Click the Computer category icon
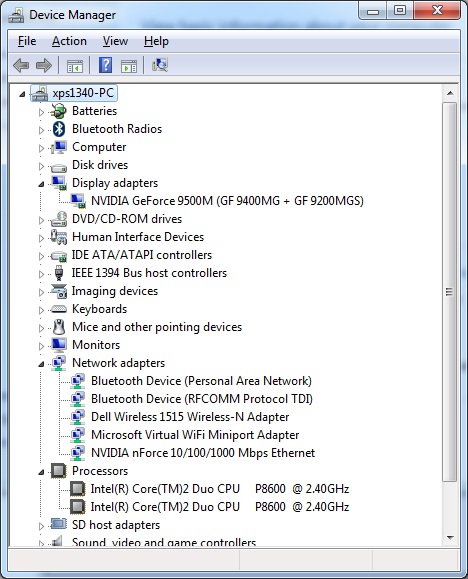 (59, 147)
